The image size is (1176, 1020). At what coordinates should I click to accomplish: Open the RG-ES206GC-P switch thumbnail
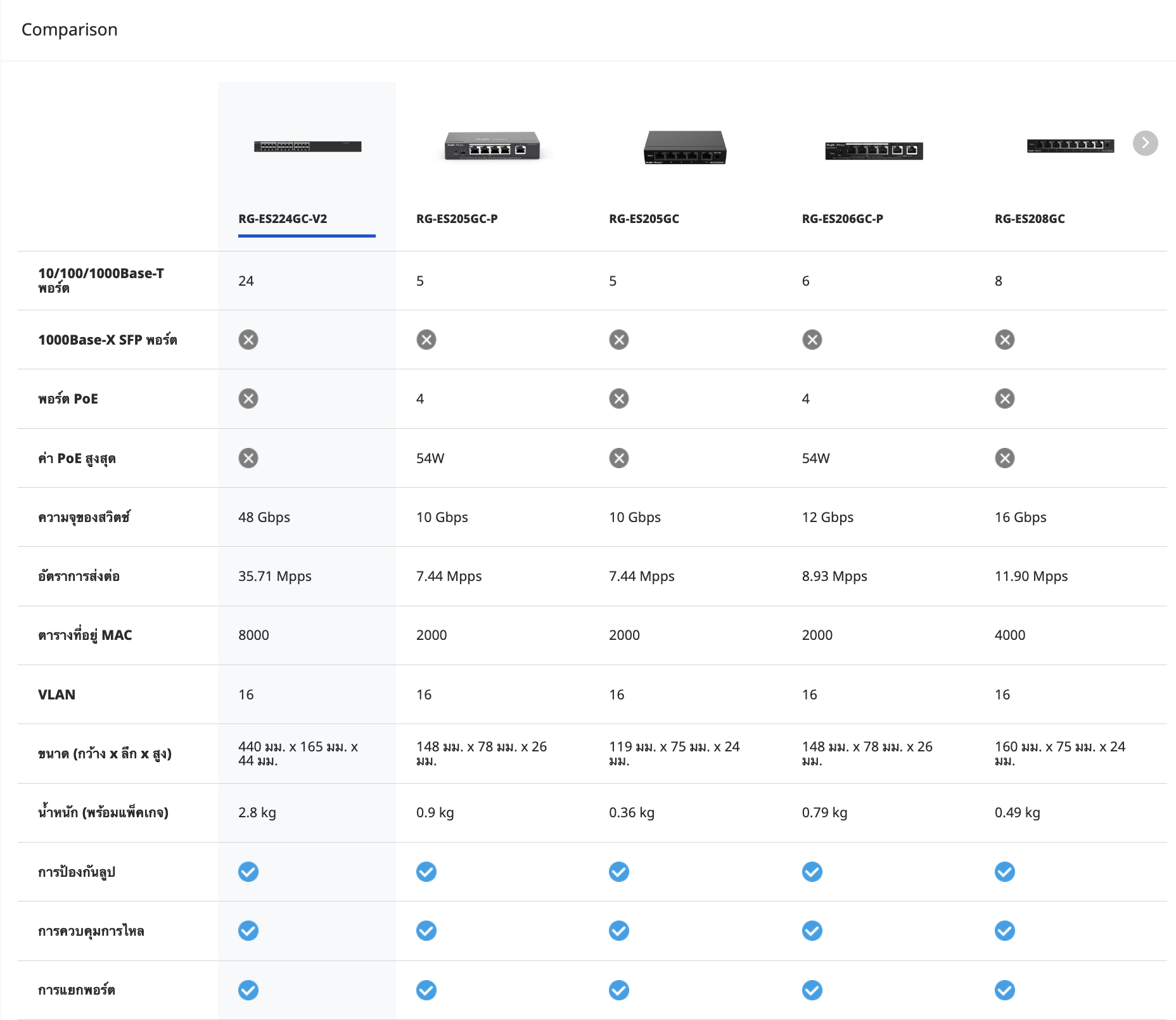click(874, 151)
